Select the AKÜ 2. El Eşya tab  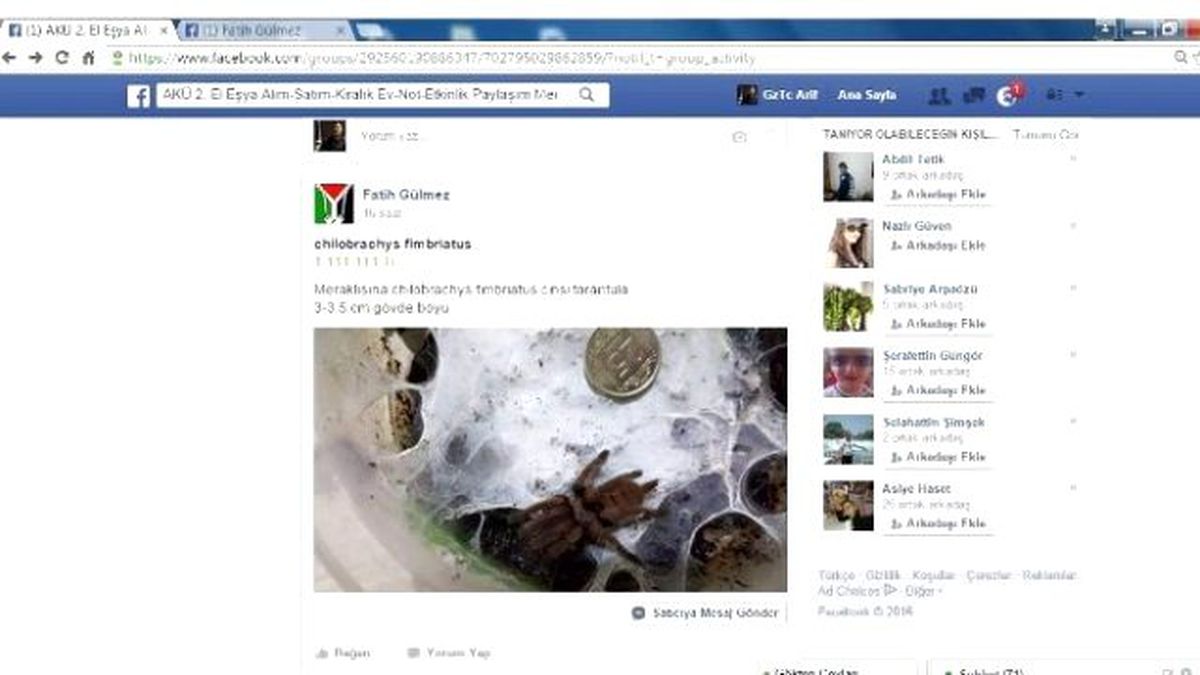click(x=88, y=30)
